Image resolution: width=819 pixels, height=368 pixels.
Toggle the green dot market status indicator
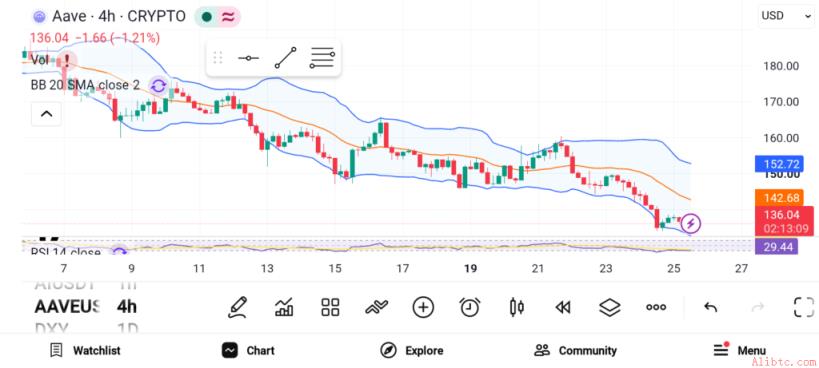point(206,17)
